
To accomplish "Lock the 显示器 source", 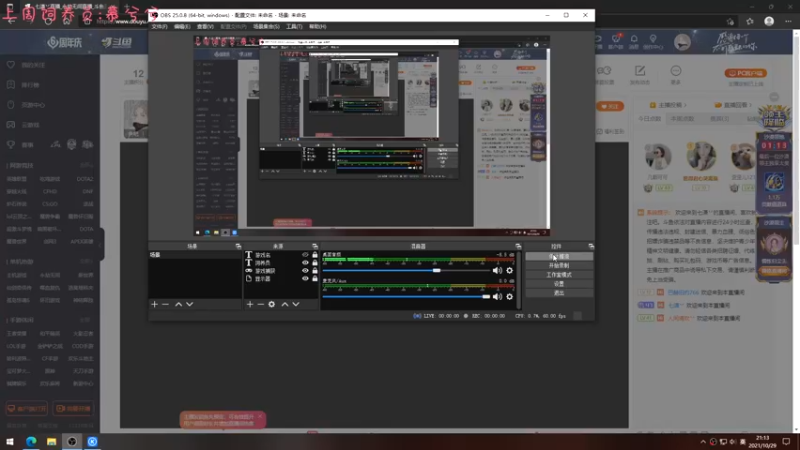I will pos(315,279).
